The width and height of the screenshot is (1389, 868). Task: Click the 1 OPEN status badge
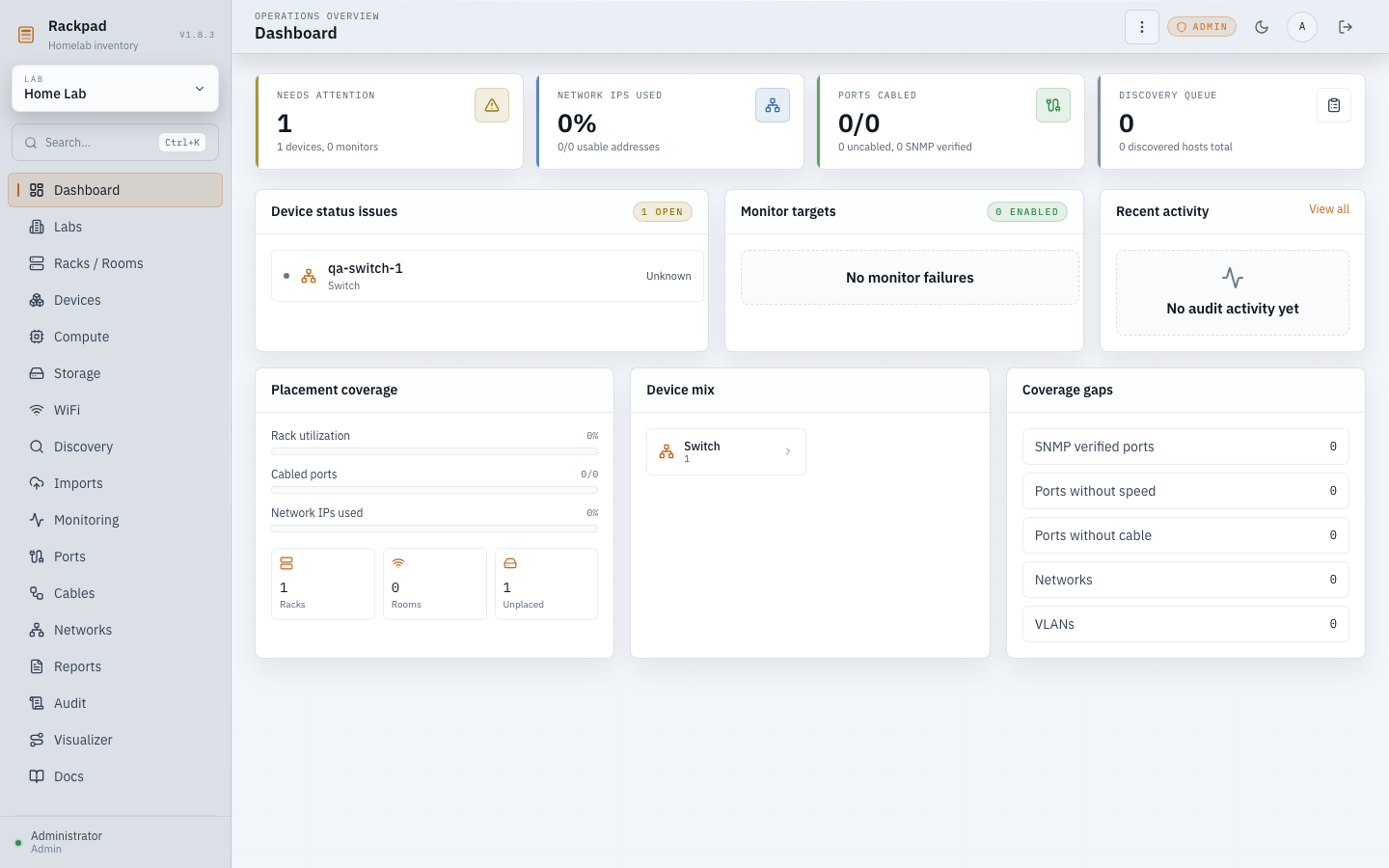(663, 212)
